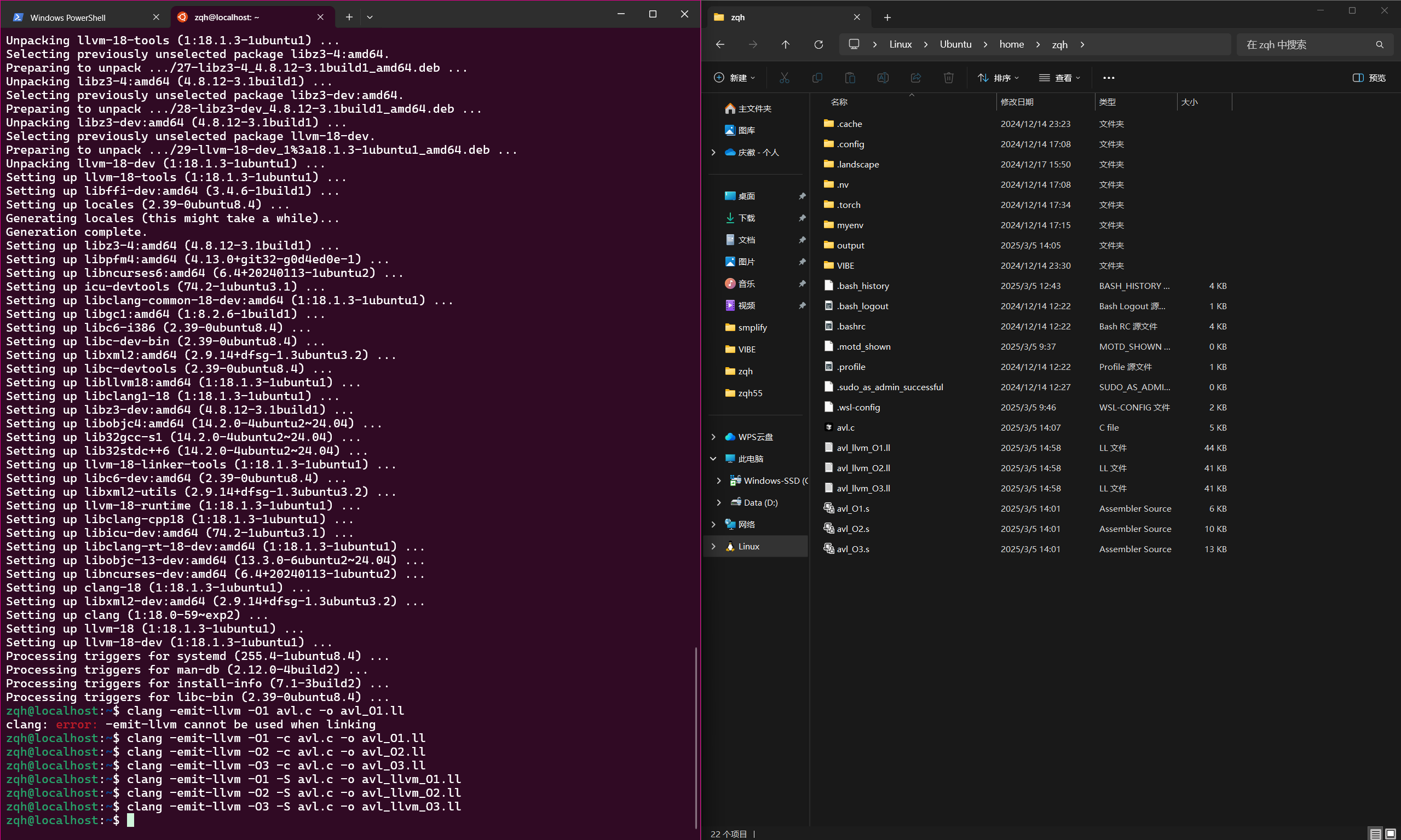Viewport: 1401px width, 840px height.
Task: Click the home breadcrumb in address bar
Action: [1011, 44]
